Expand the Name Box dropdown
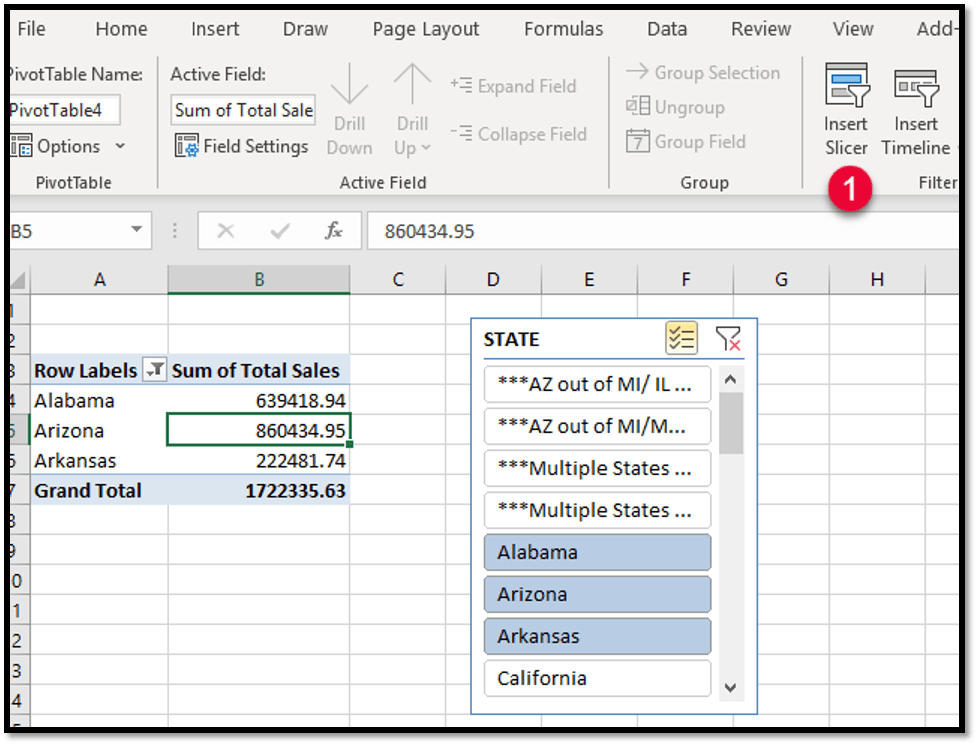 pyautogui.click(x=136, y=231)
